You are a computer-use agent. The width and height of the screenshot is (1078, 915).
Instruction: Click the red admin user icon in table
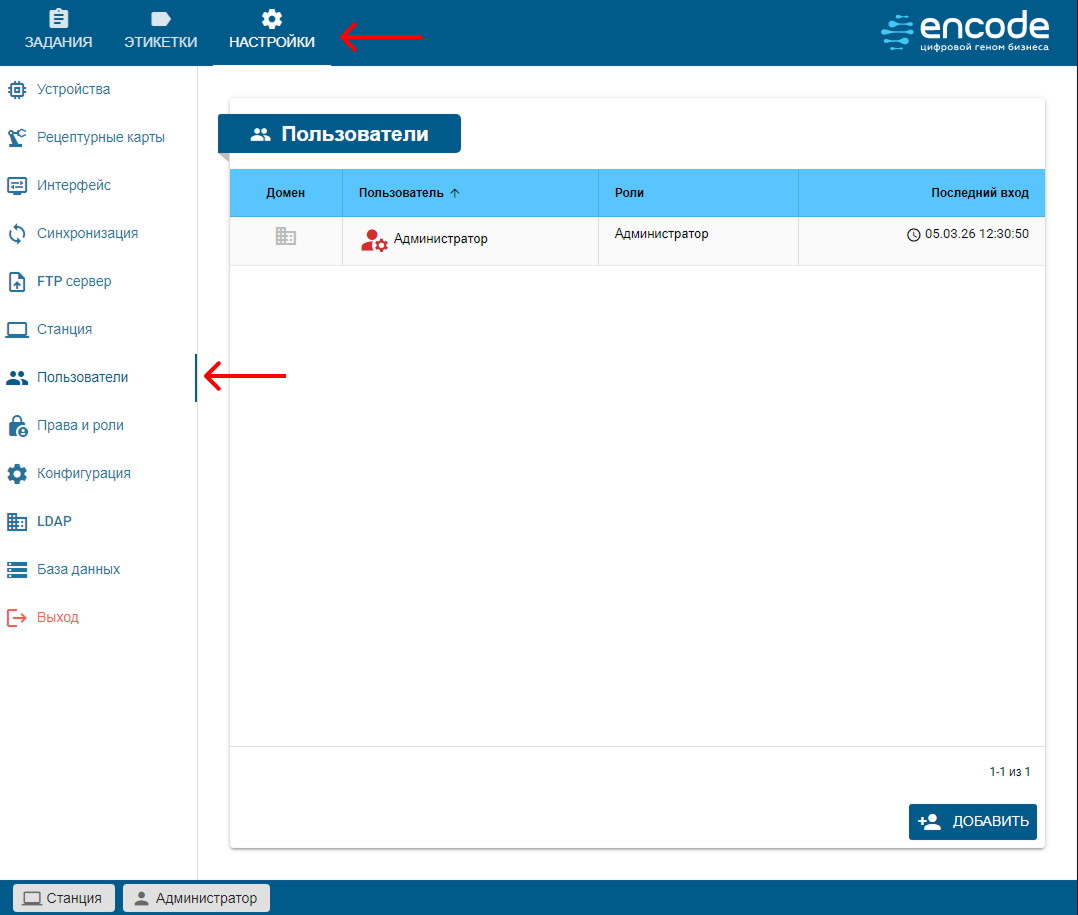tap(373, 240)
